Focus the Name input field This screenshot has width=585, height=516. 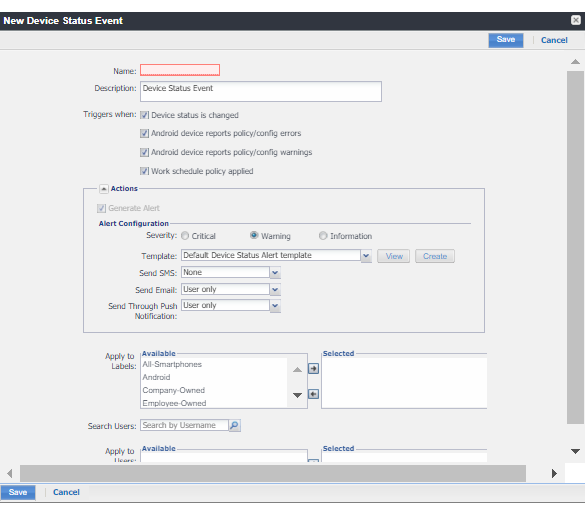pos(180,70)
